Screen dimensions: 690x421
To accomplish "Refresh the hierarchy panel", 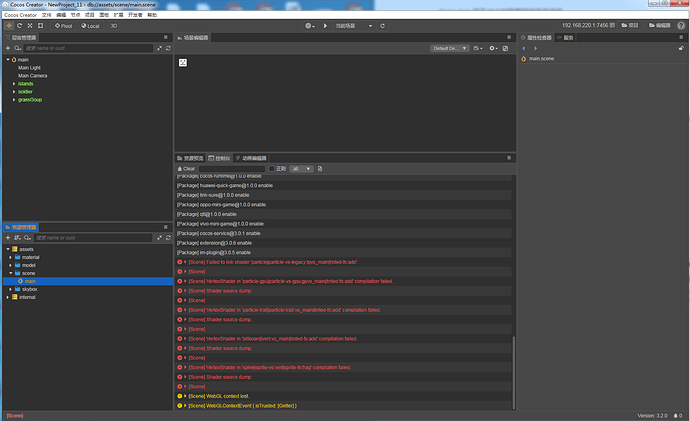I will (168, 48).
